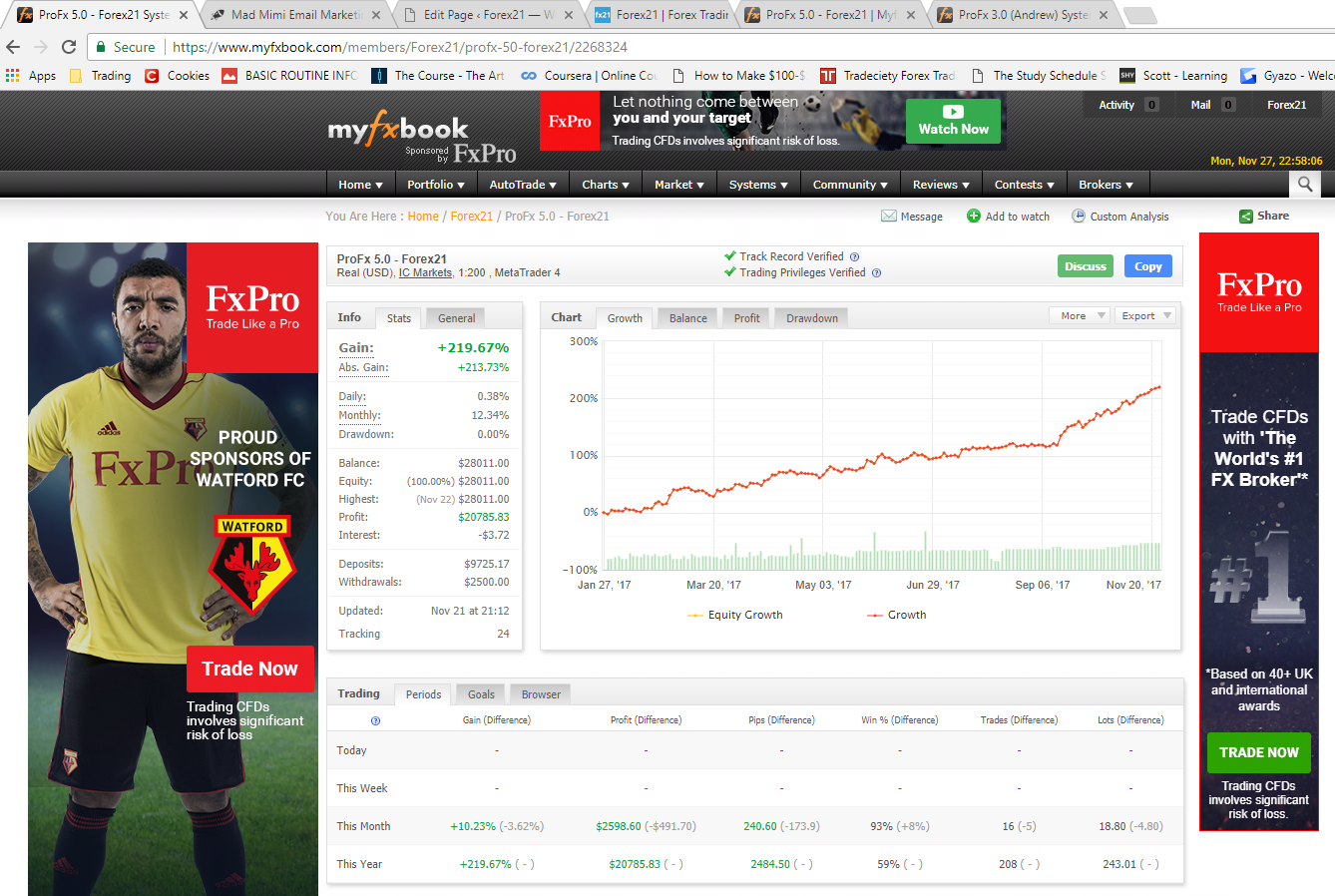Click the Gain +219.67% value
This screenshot has height=896, width=1335.
pyautogui.click(x=473, y=347)
